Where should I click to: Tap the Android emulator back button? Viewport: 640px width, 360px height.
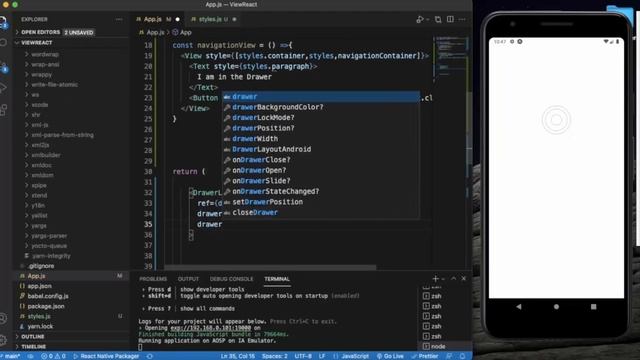click(519, 307)
